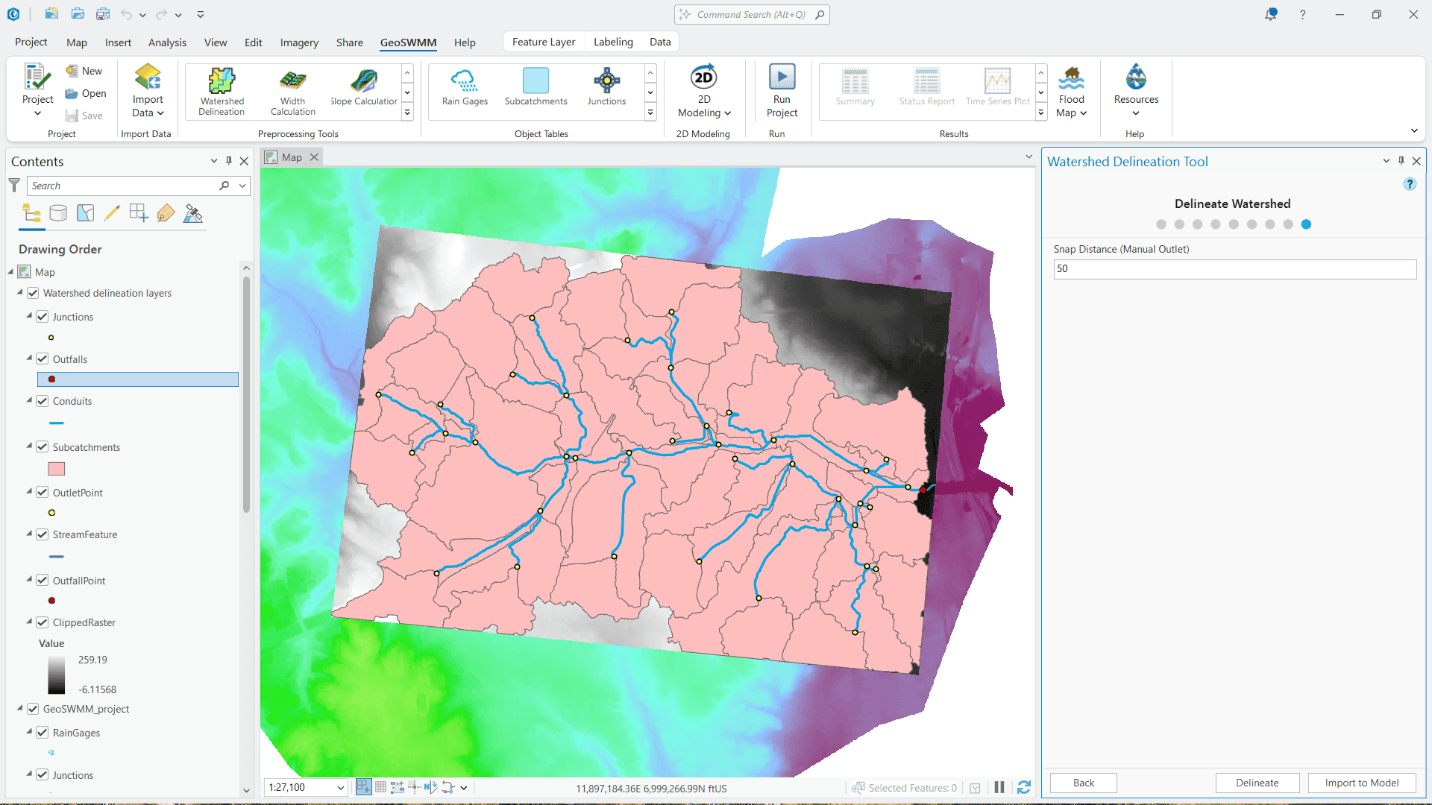The image size is (1432, 805).
Task: Select the Width Calculation tool
Action: pyautogui.click(x=292, y=90)
